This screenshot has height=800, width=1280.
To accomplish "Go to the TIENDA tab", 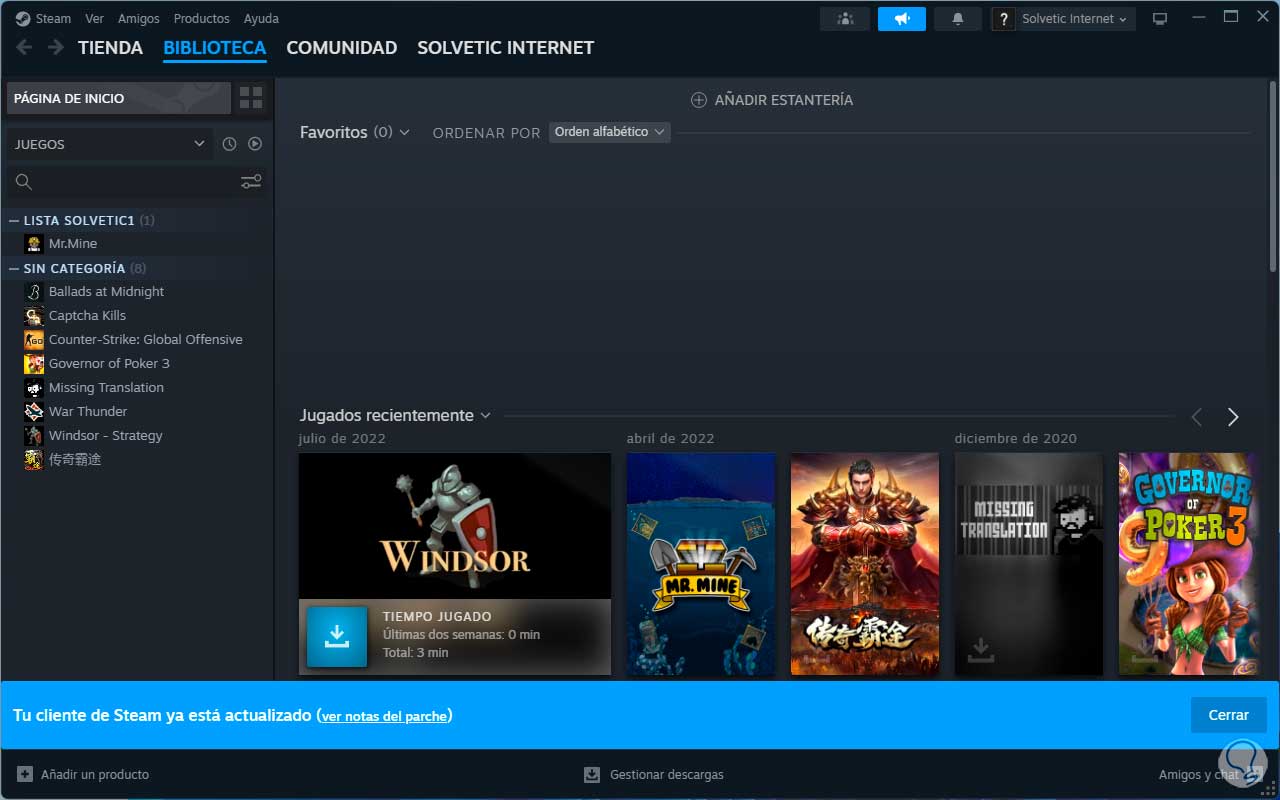I will 110,47.
